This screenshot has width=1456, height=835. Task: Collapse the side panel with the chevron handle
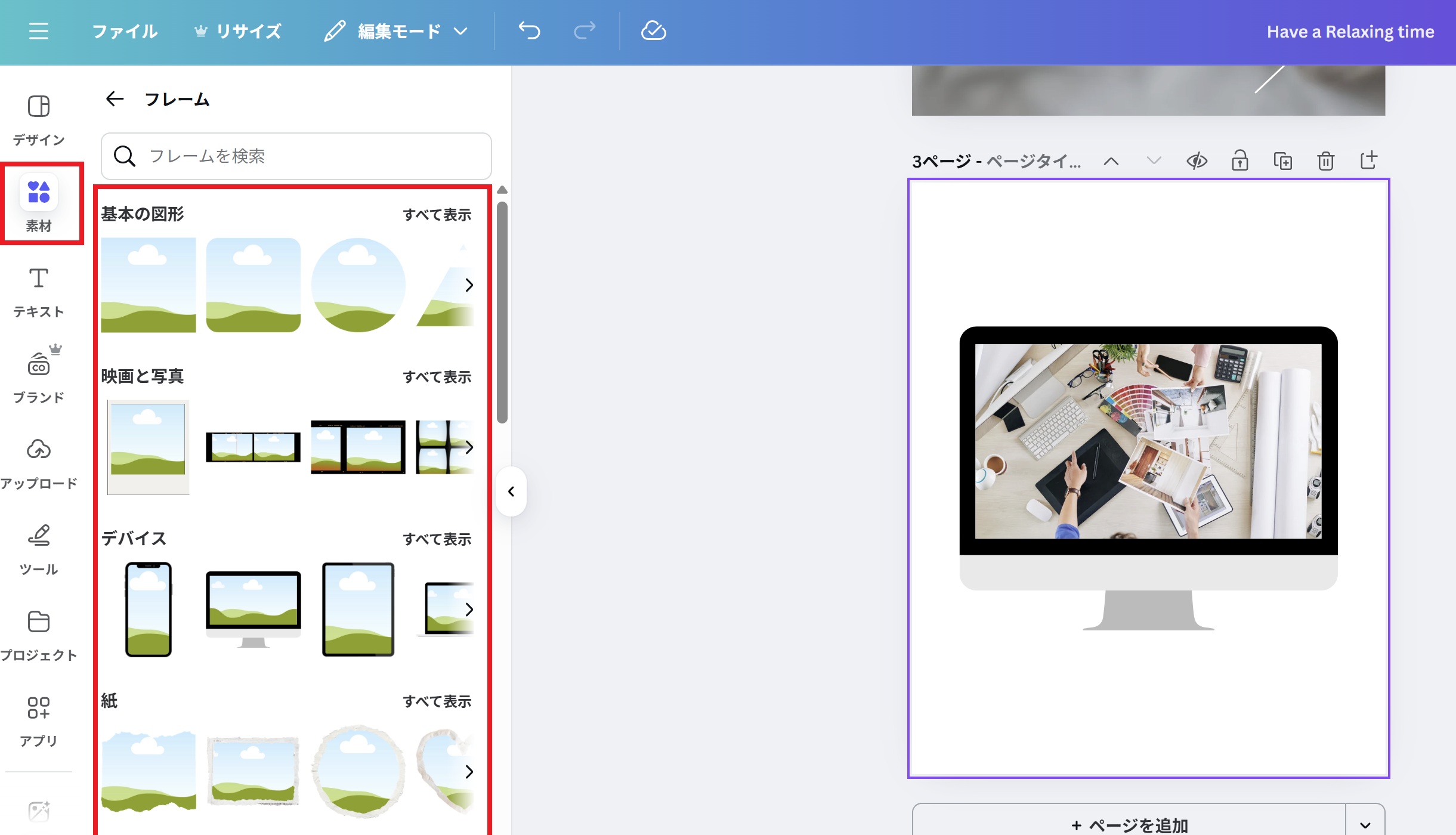pyautogui.click(x=511, y=491)
